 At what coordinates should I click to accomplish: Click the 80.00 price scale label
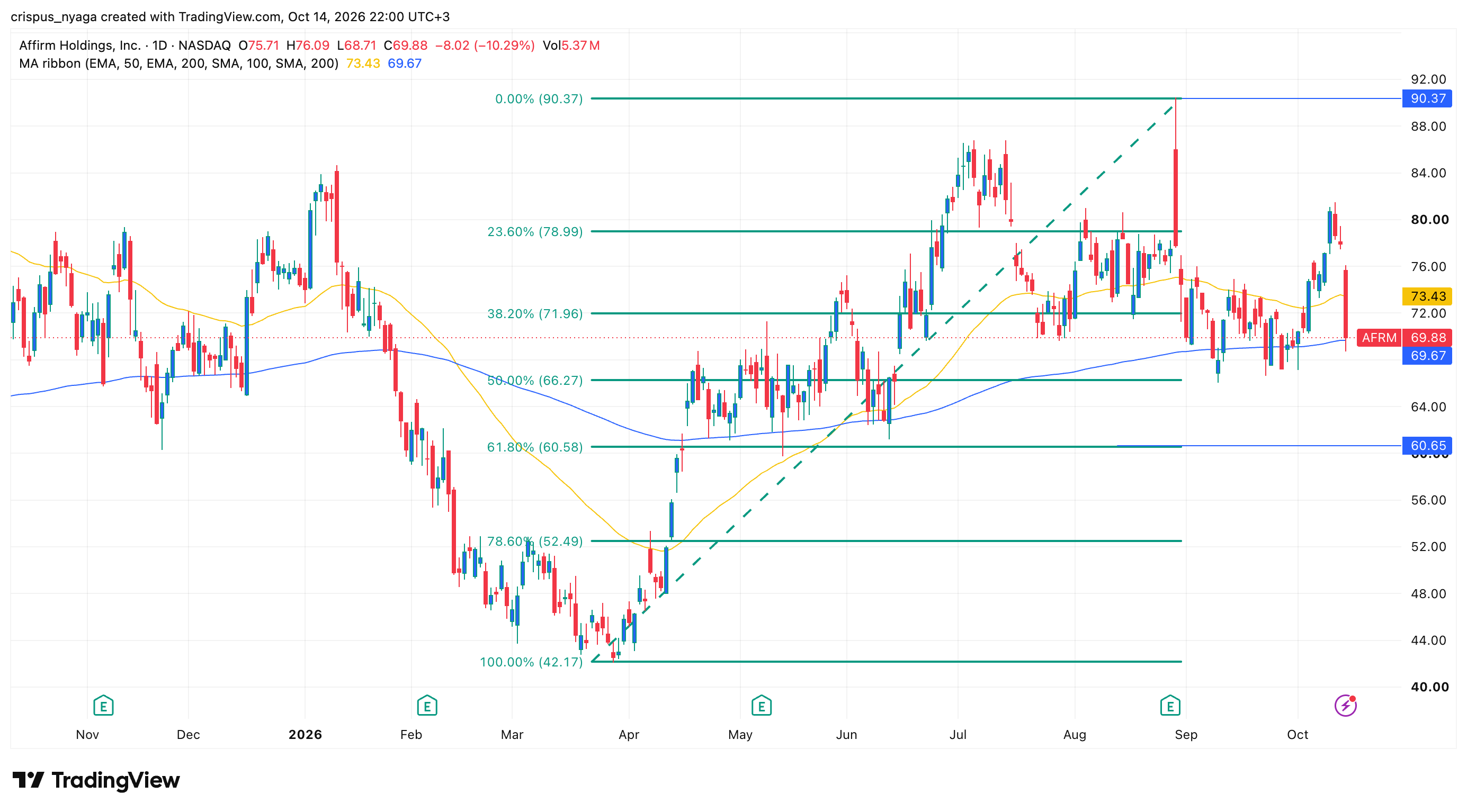click(1429, 220)
